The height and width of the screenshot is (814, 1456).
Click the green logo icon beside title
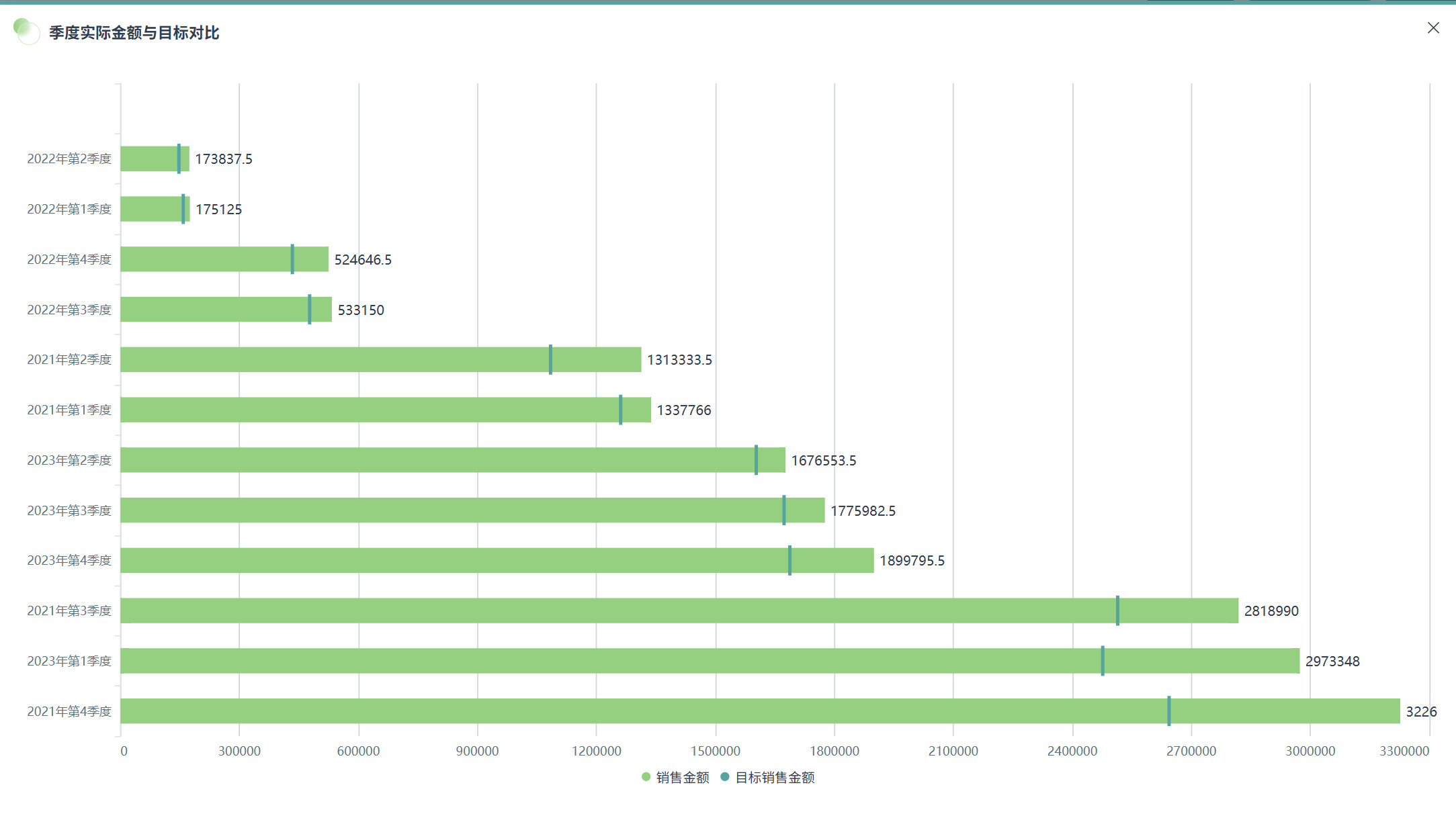(26, 31)
